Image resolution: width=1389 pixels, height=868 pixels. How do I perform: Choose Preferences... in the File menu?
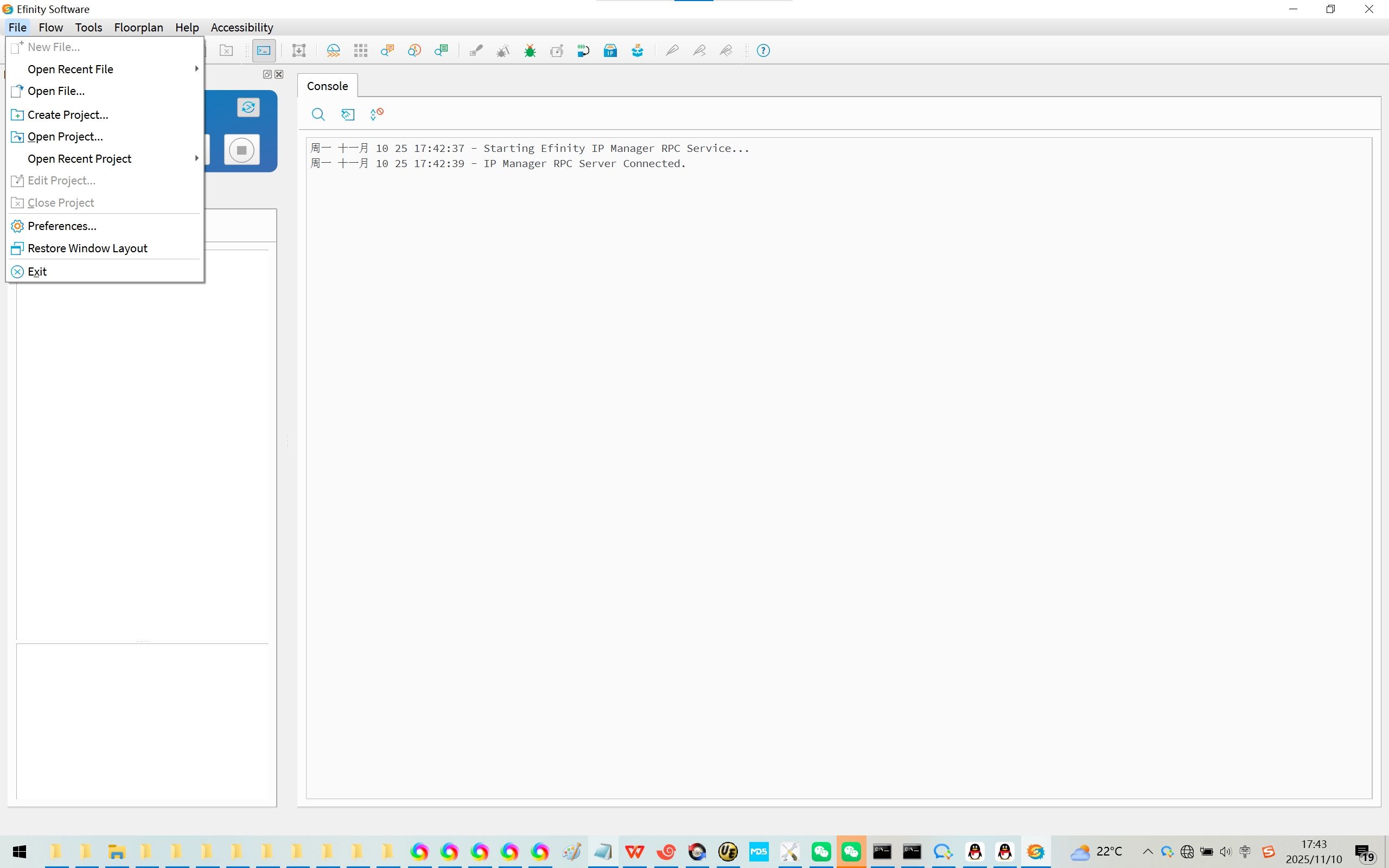coord(62,226)
